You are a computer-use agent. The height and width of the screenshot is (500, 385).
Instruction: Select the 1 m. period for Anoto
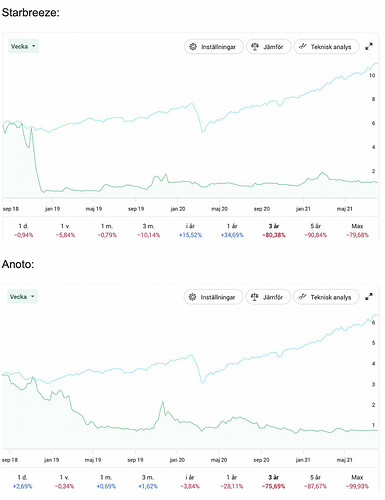click(106, 482)
